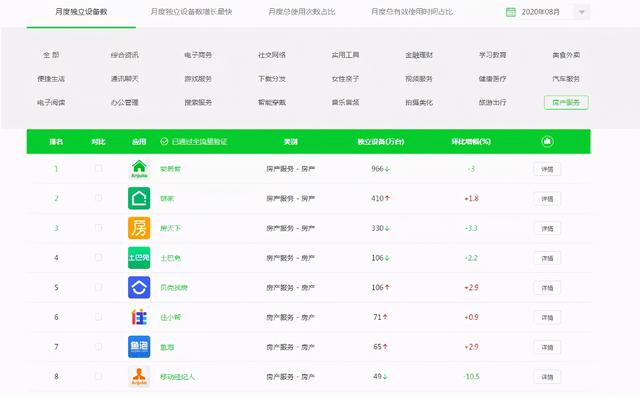
Task: Click the green Anjuke house app icon
Action: [x=139, y=169]
